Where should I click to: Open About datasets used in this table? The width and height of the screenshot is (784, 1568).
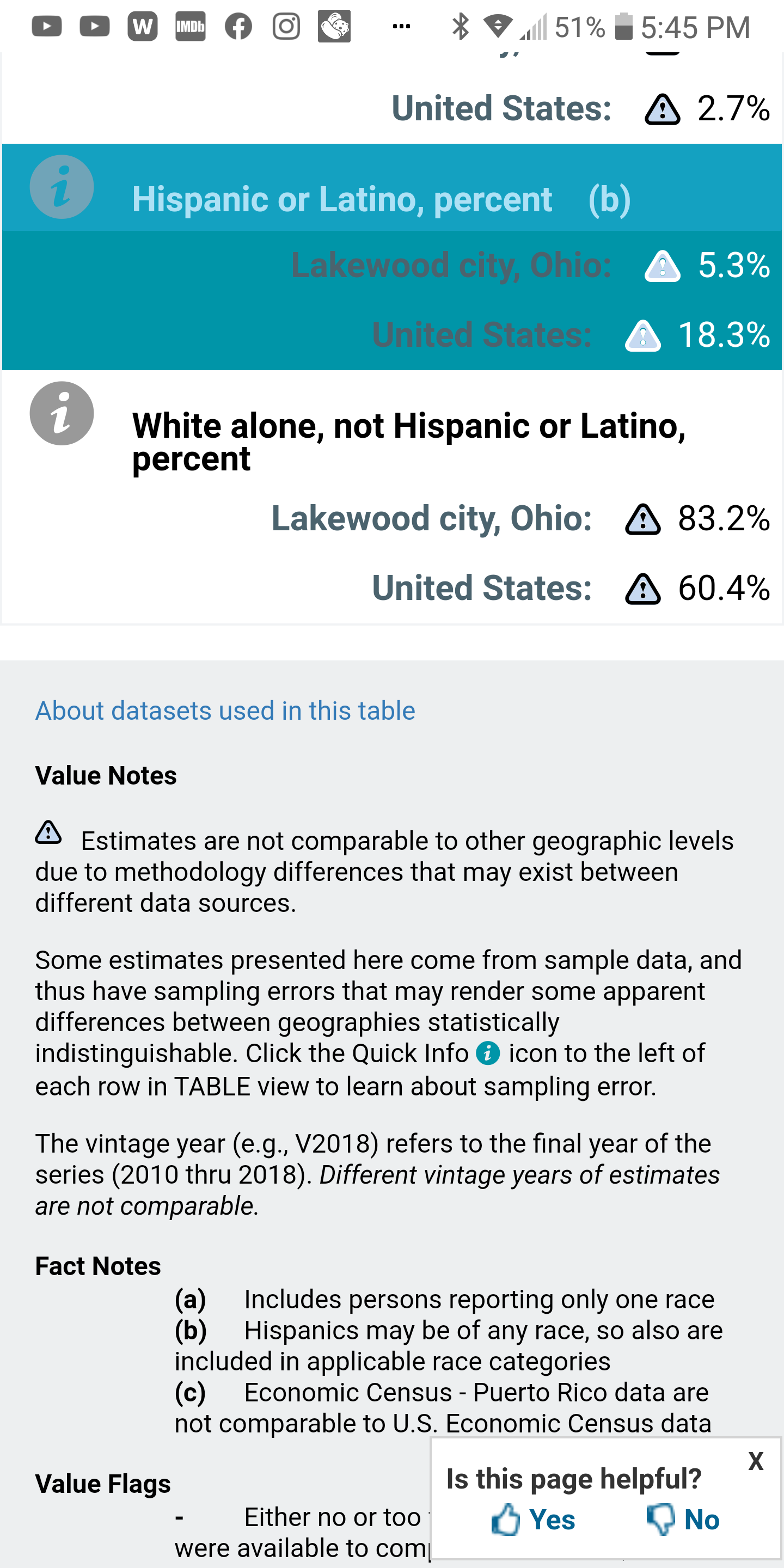coord(225,710)
